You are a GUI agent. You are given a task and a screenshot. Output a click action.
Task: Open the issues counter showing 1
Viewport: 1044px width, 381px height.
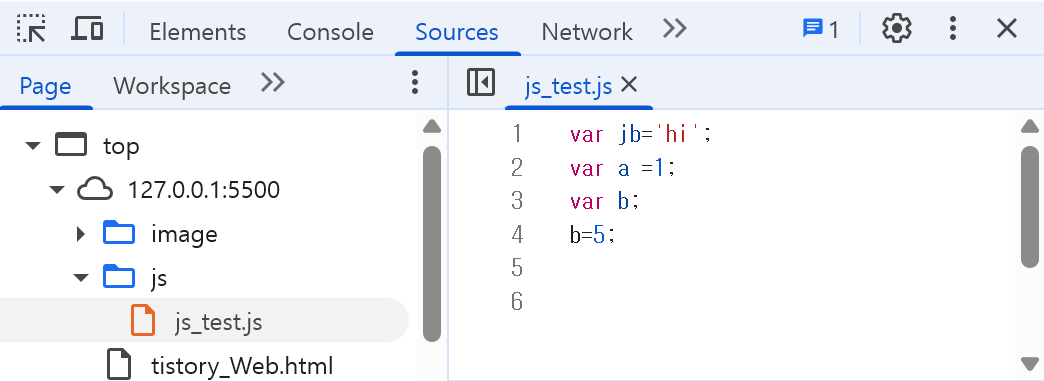[820, 29]
